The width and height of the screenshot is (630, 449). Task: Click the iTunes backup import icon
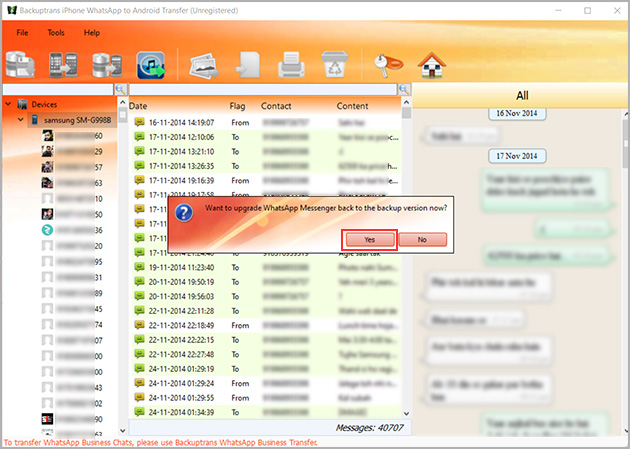(x=151, y=65)
